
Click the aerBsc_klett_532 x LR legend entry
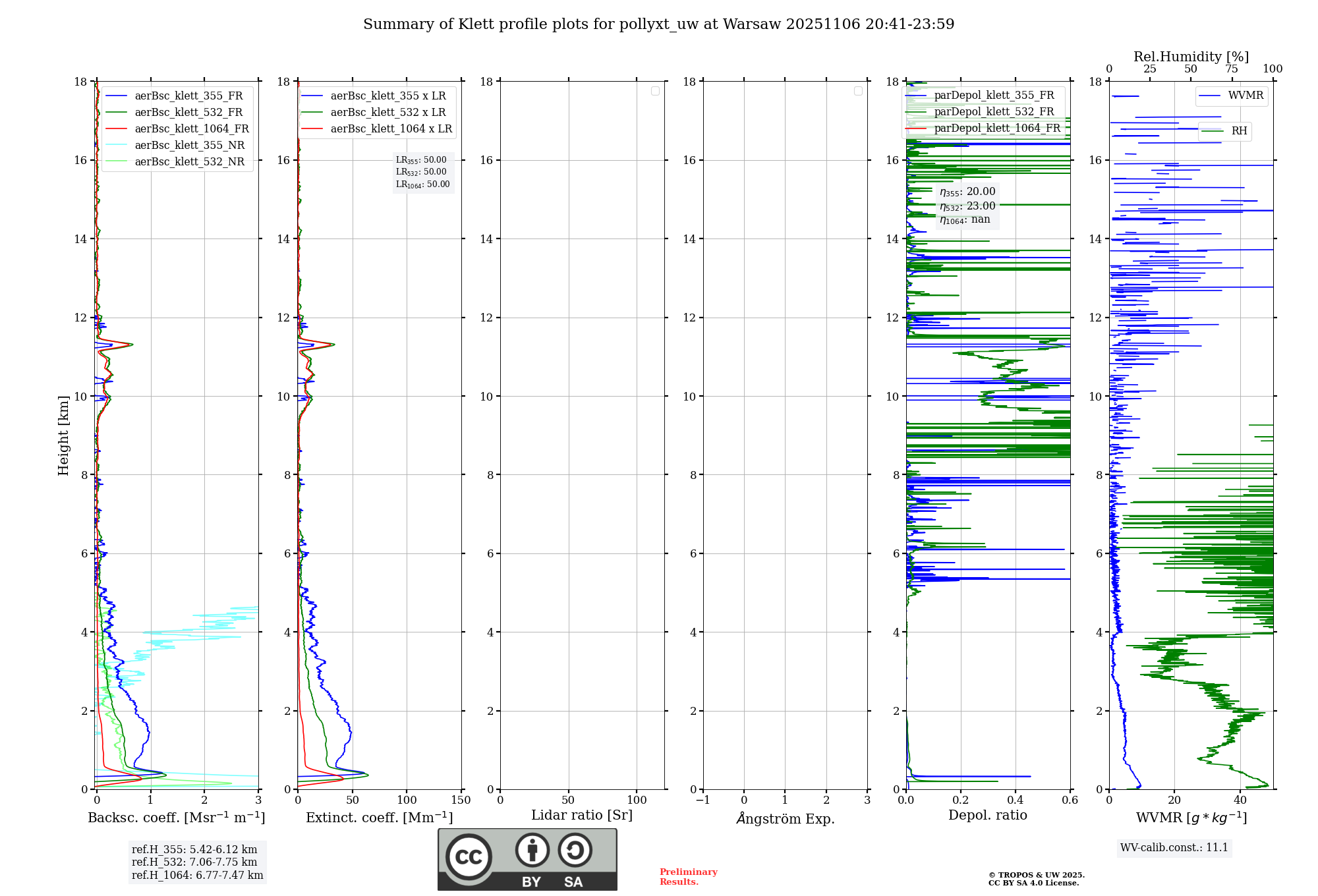(387, 113)
